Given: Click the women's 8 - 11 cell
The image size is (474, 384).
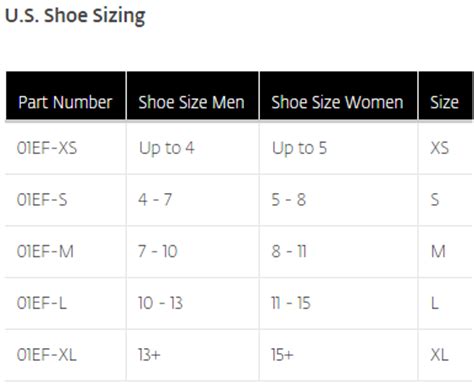Looking at the screenshot, I should (338, 252).
